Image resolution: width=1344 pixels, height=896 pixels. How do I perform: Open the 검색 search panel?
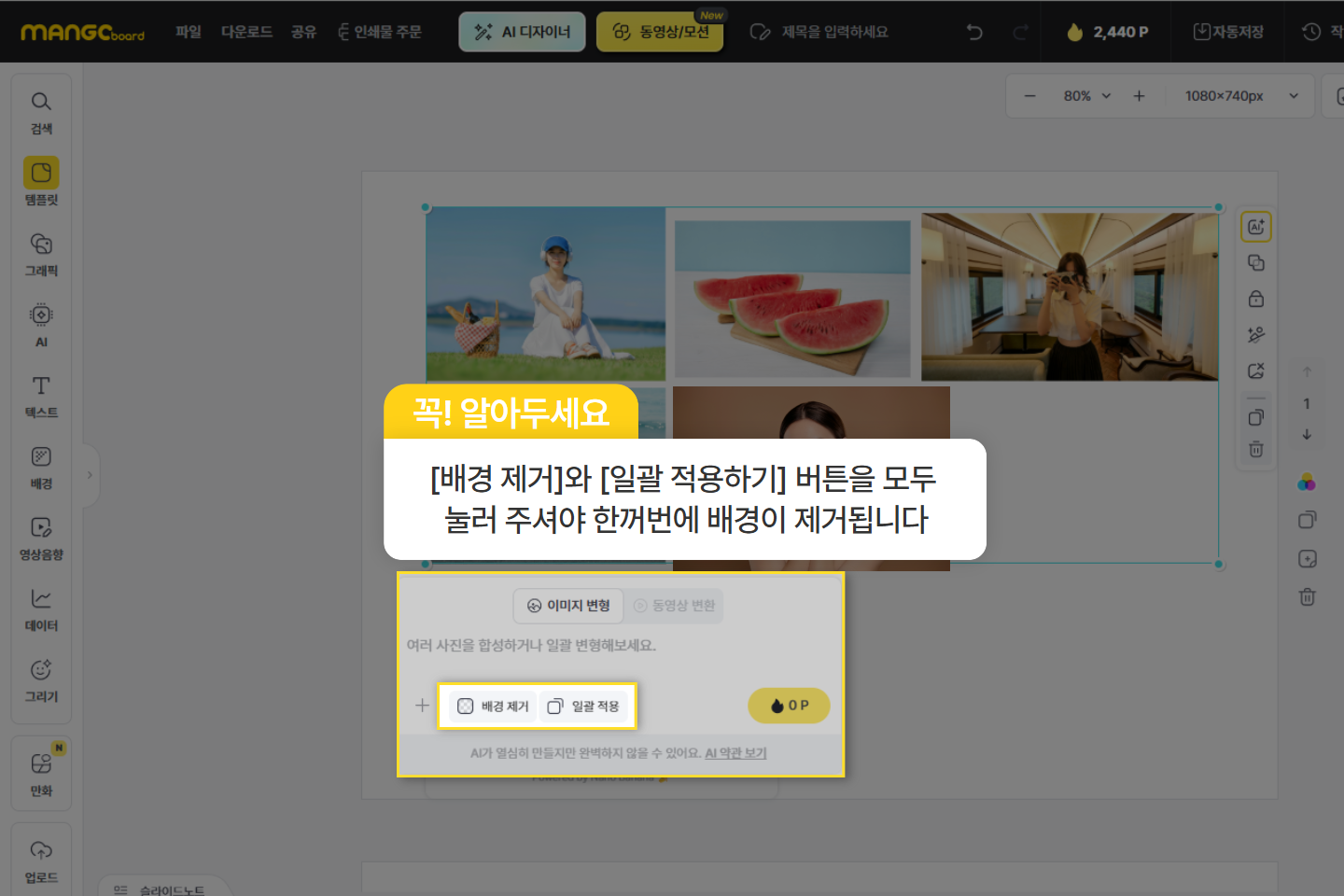[x=41, y=112]
